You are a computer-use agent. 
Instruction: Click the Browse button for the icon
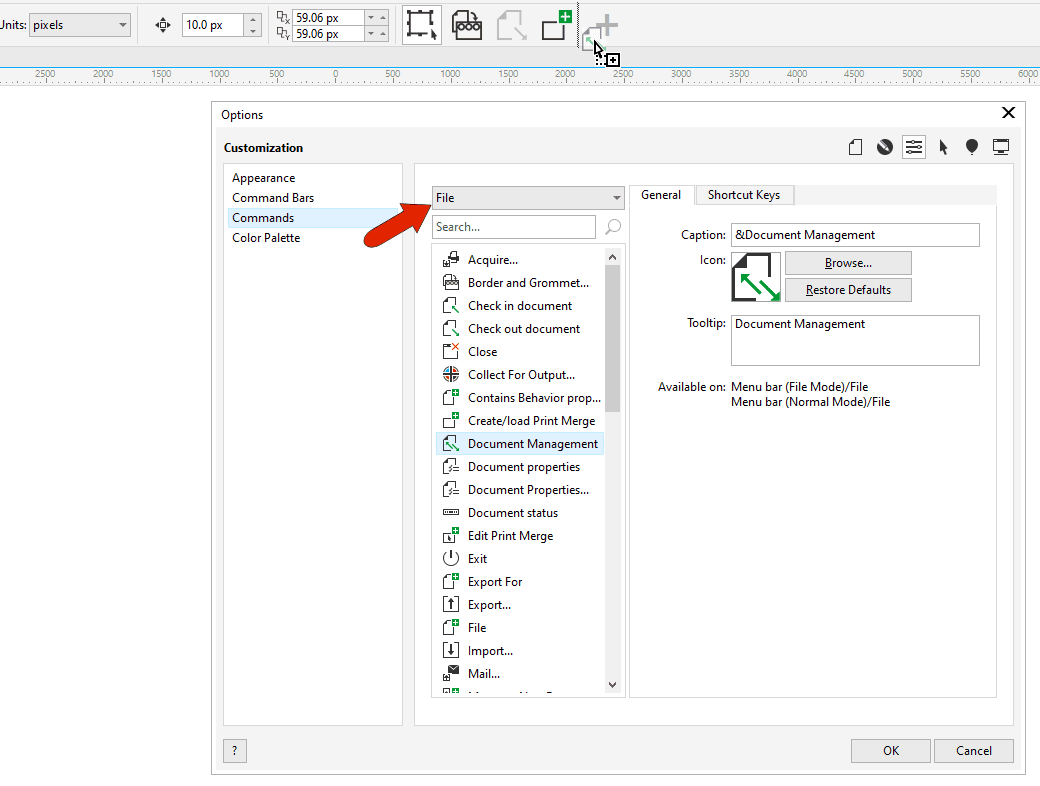pos(848,262)
